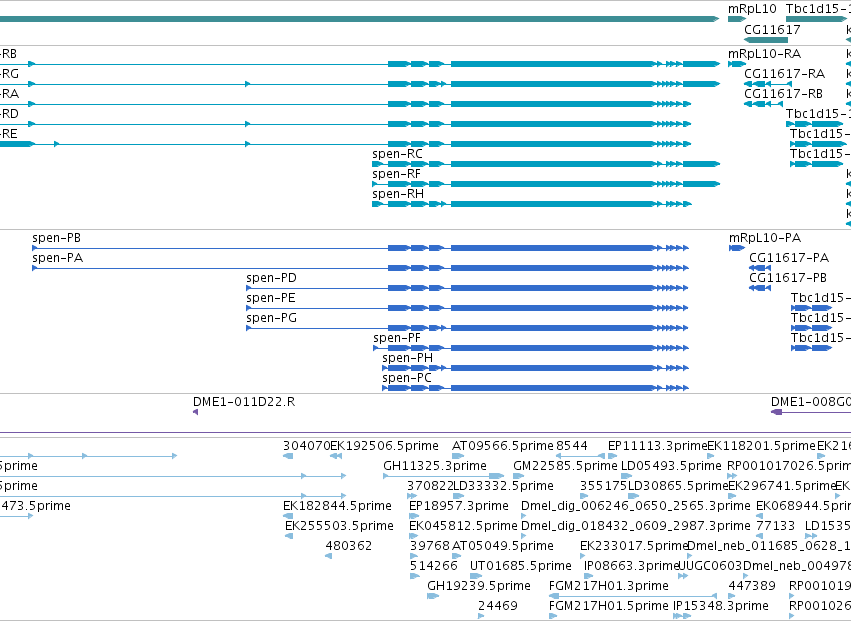851x621 pixels.
Task: Open EST EP18957.3prime
Action: click(459, 507)
